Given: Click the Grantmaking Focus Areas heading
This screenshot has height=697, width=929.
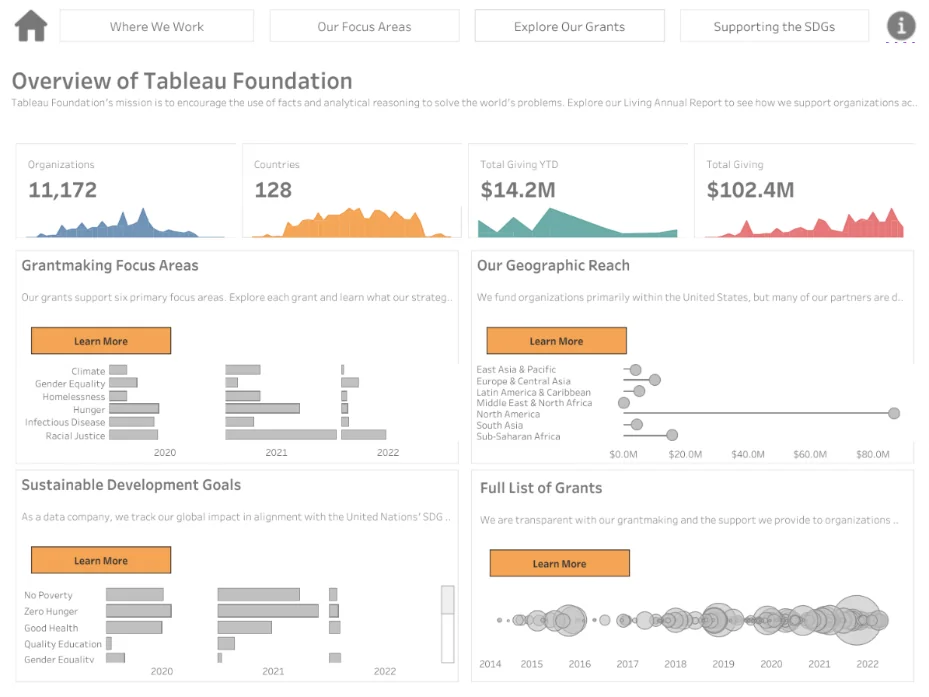Looking at the screenshot, I should pos(110,266).
